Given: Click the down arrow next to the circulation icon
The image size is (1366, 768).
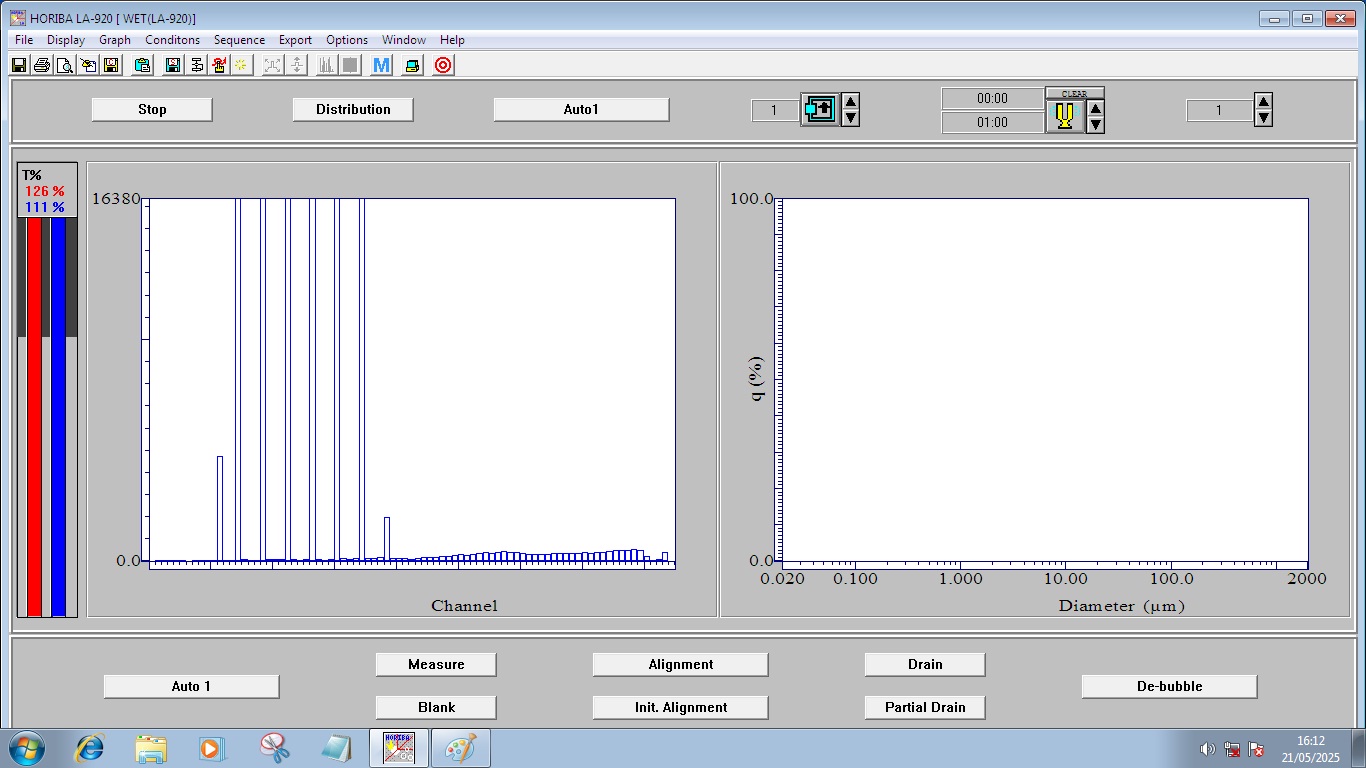Looking at the screenshot, I should point(851,118).
